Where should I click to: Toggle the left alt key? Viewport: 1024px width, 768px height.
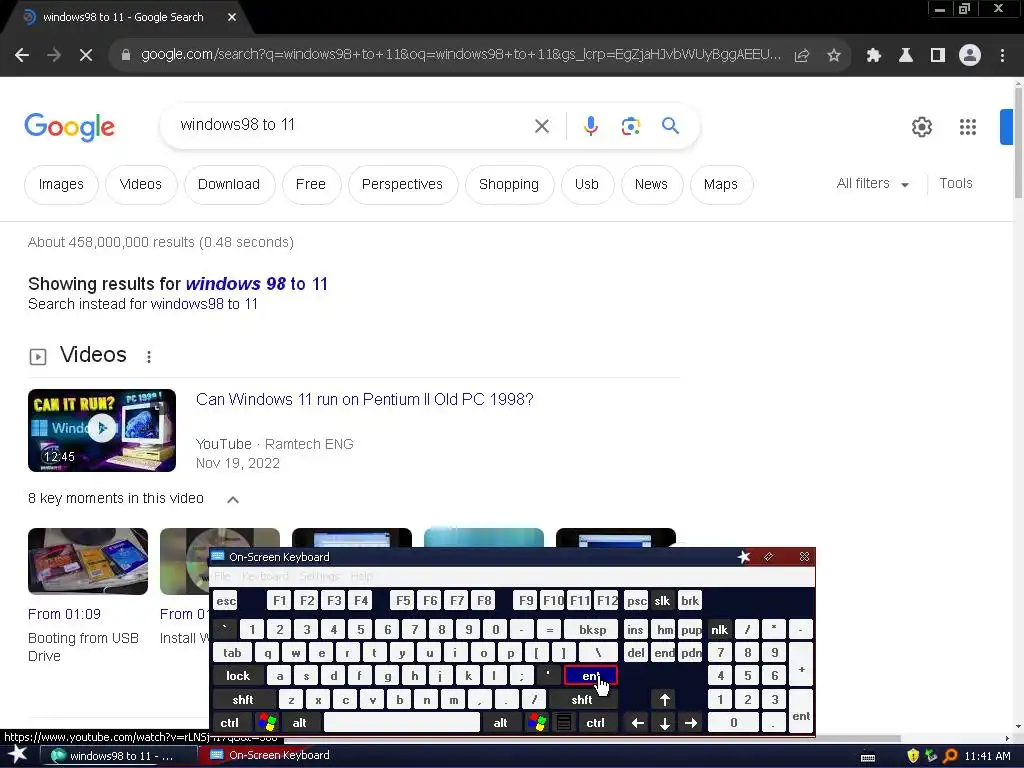click(299, 723)
